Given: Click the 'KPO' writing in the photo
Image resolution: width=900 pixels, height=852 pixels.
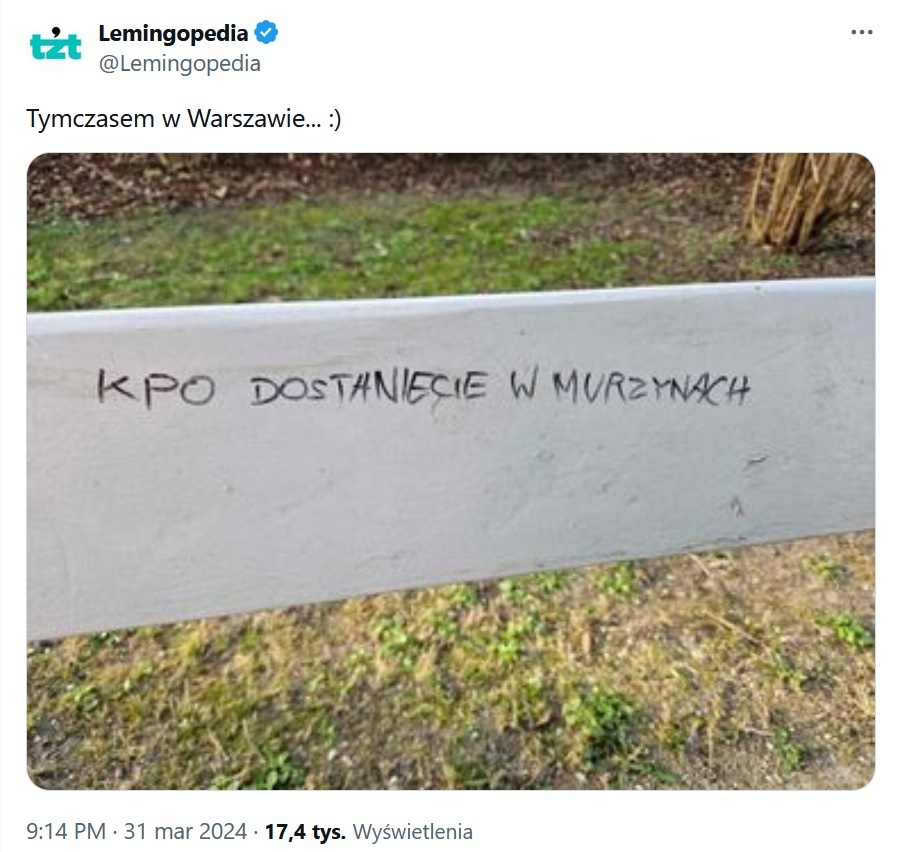Looking at the screenshot, I should pos(156,388).
